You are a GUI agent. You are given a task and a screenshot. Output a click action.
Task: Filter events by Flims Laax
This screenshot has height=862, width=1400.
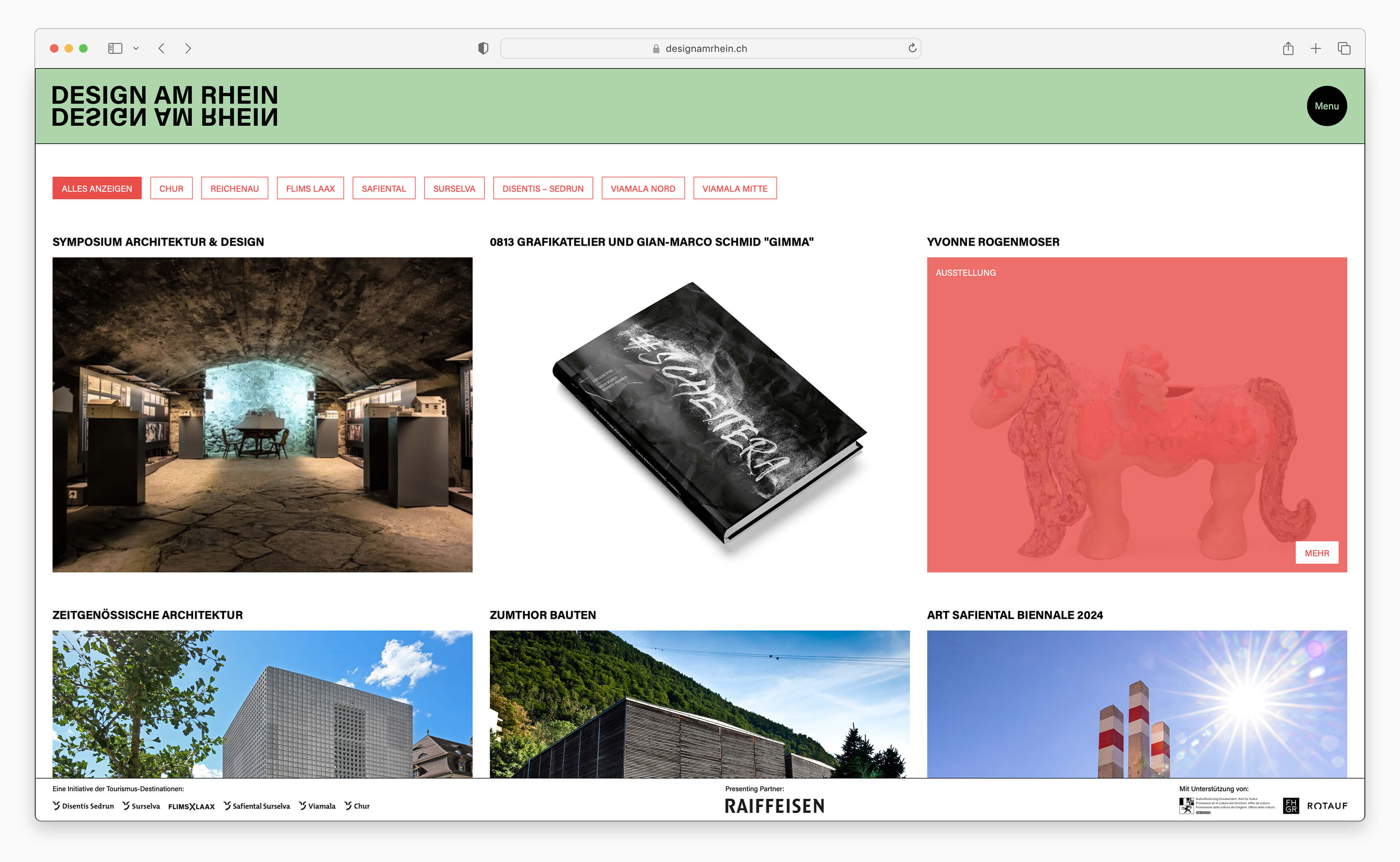[x=310, y=188]
